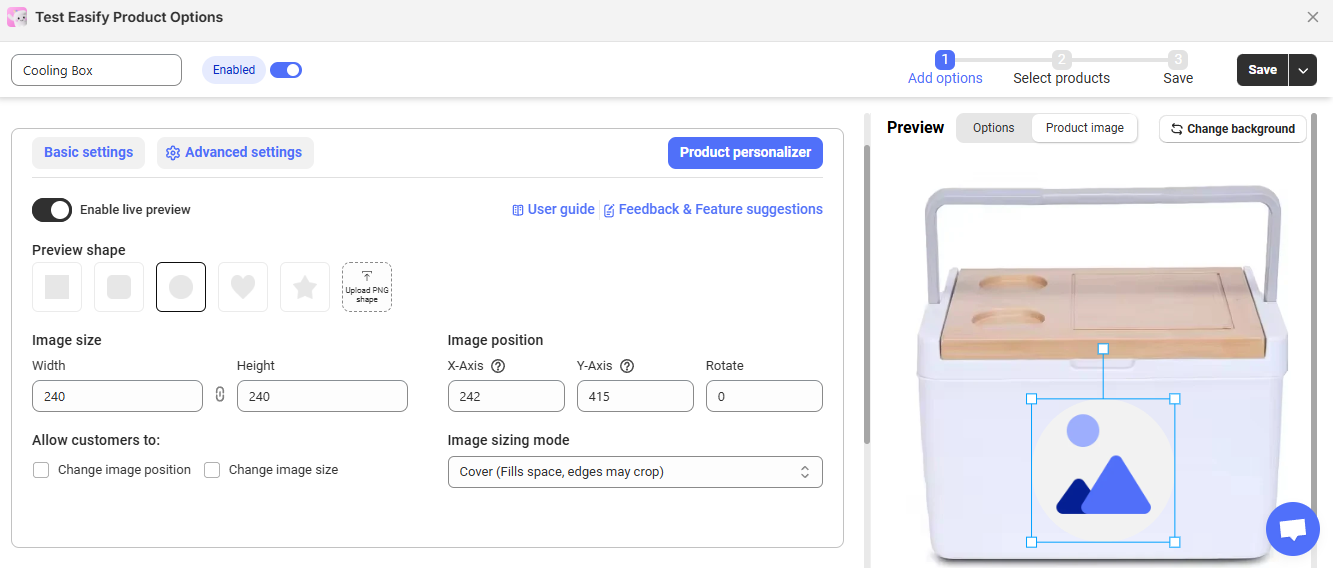Select the rounded square preview shape
Image resolution: width=1333 pixels, height=568 pixels.
pos(119,287)
